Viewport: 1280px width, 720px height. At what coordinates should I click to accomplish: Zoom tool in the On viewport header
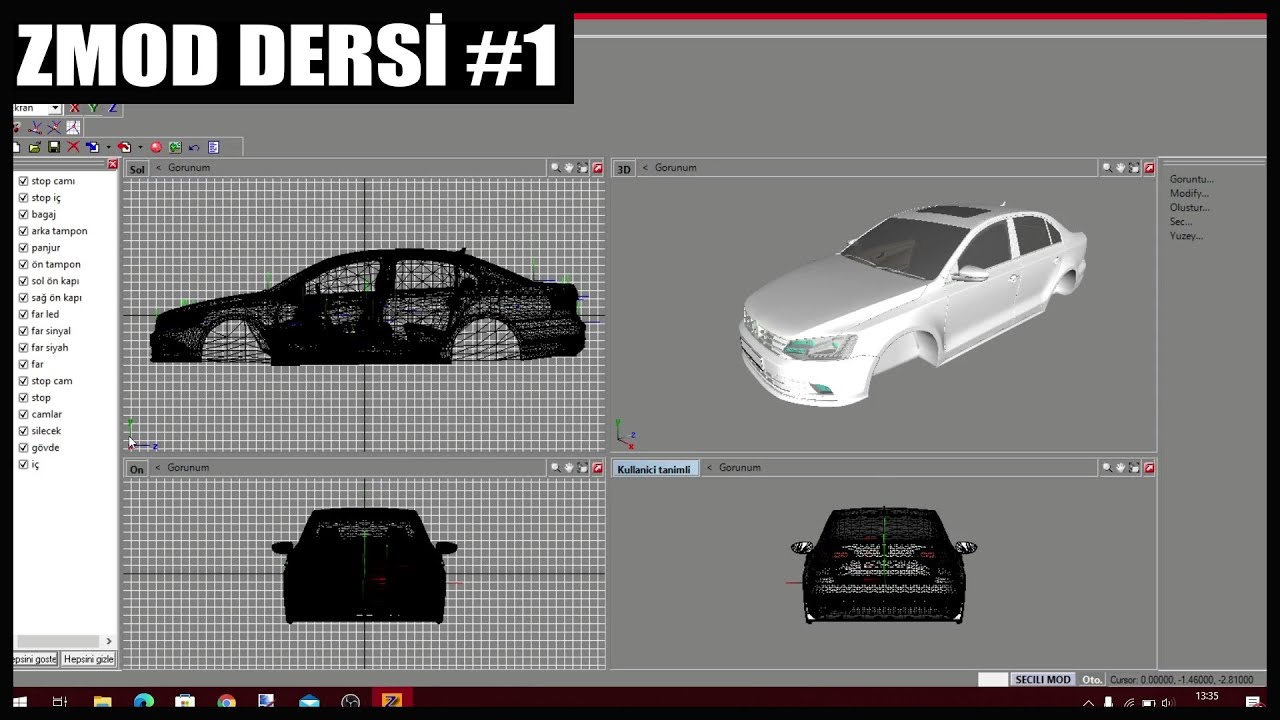coord(556,468)
